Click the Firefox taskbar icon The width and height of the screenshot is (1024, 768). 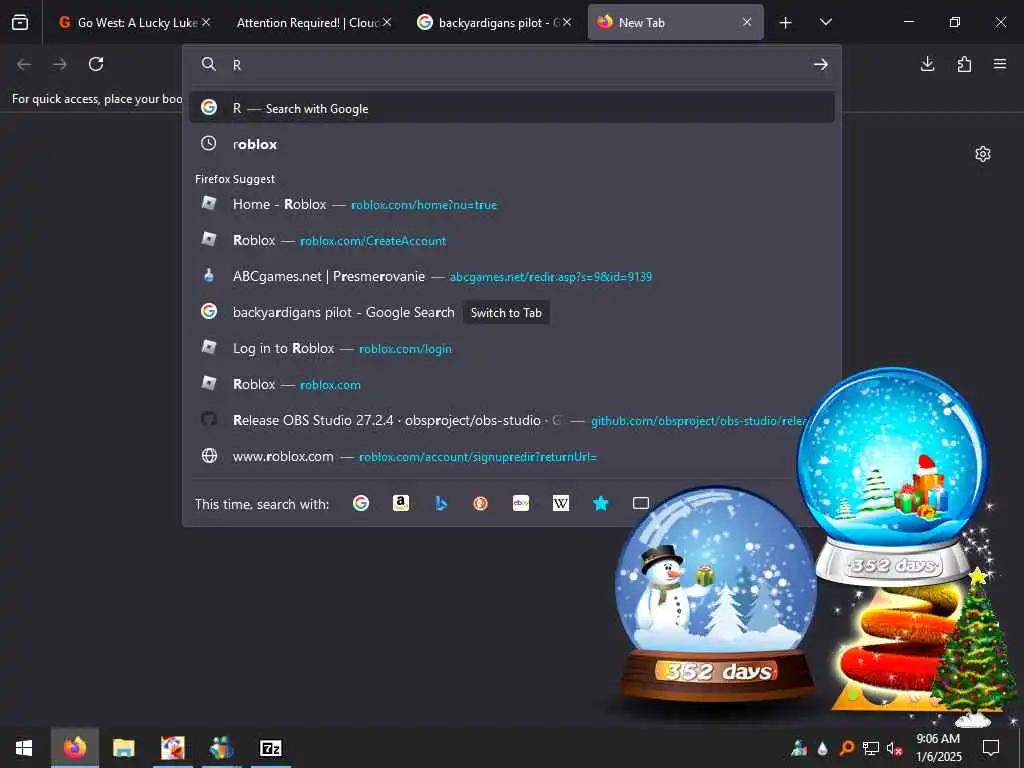point(74,748)
